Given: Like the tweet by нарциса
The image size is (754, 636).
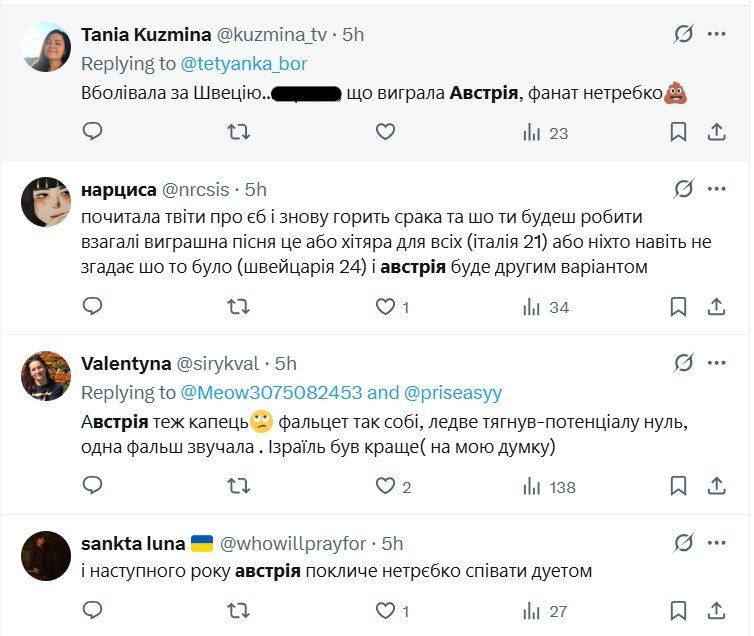Looking at the screenshot, I should pos(385,307).
